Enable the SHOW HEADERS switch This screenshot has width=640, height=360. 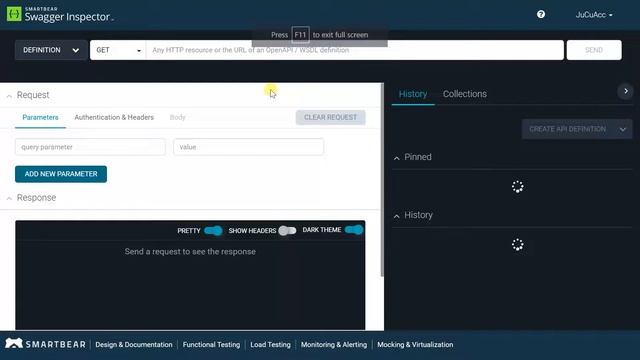[287, 231]
